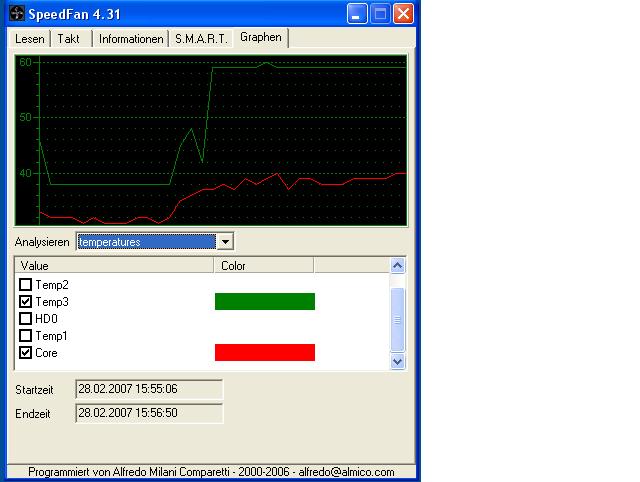Tick the Temp1 checkbox
Image resolution: width=640 pixels, height=482 pixels.
25,335
